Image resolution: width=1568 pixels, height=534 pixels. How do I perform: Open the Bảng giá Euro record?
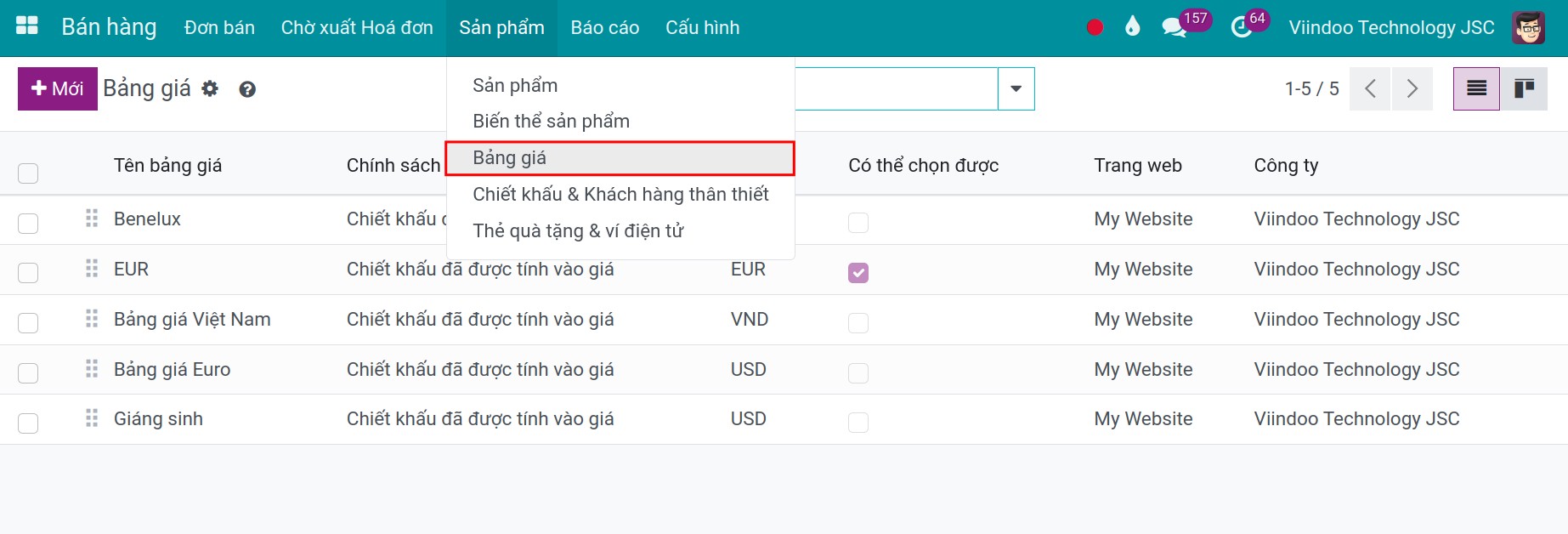click(x=172, y=369)
